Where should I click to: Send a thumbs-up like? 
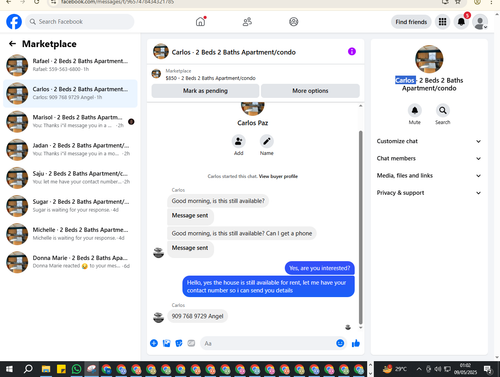click(356, 343)
